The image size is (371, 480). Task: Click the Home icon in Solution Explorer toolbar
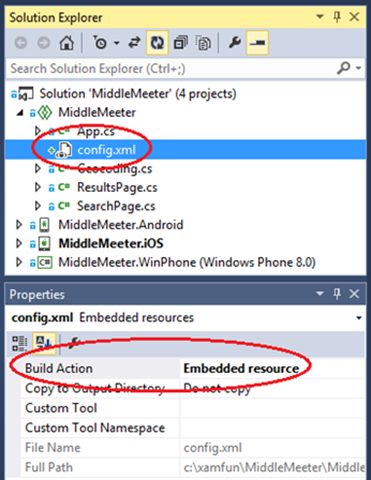(x=66, y=43)
